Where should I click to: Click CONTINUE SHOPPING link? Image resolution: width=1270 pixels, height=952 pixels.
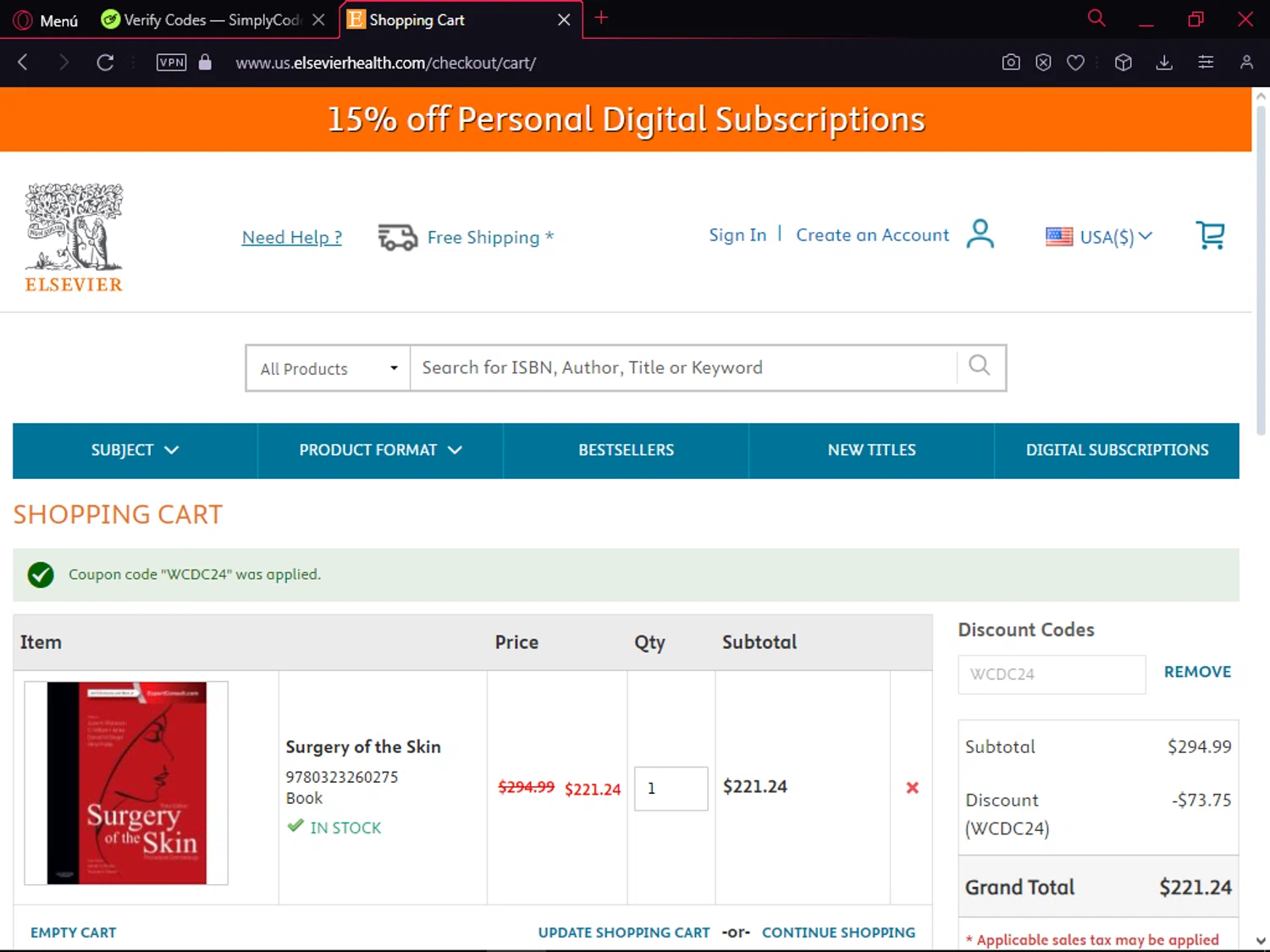(x=838, y=933)
